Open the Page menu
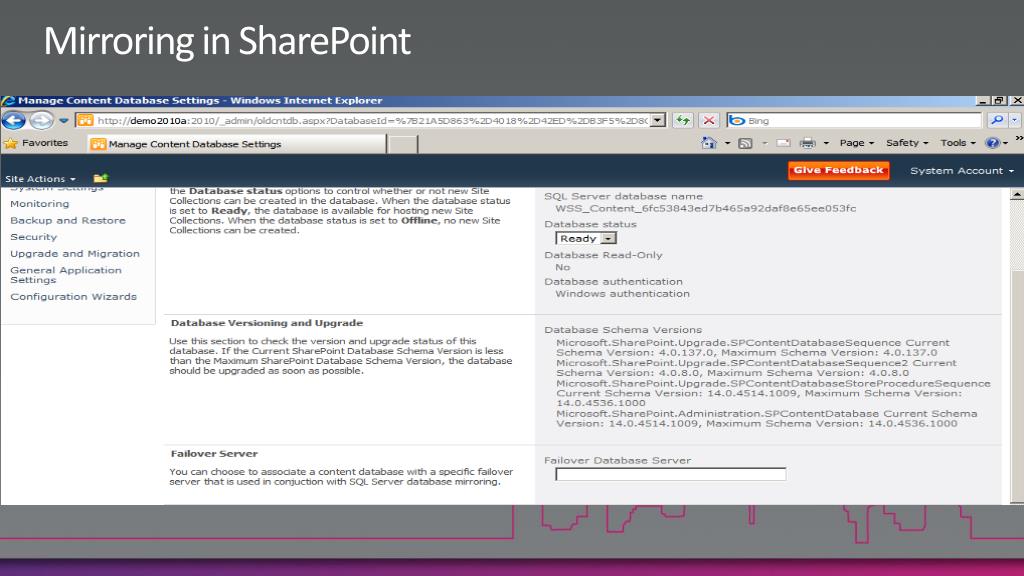 pyautogui.click(x=856, y=143)
